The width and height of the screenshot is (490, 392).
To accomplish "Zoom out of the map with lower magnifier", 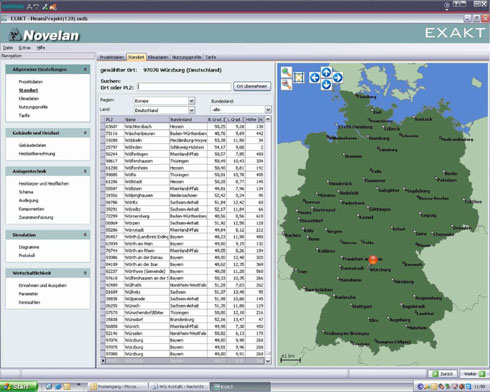I will 286,84.
